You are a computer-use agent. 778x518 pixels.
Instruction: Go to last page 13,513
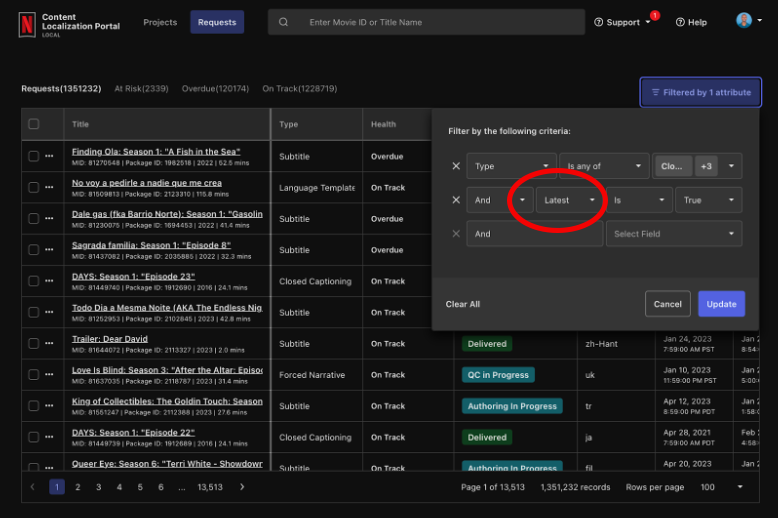(x=210, y=487)
